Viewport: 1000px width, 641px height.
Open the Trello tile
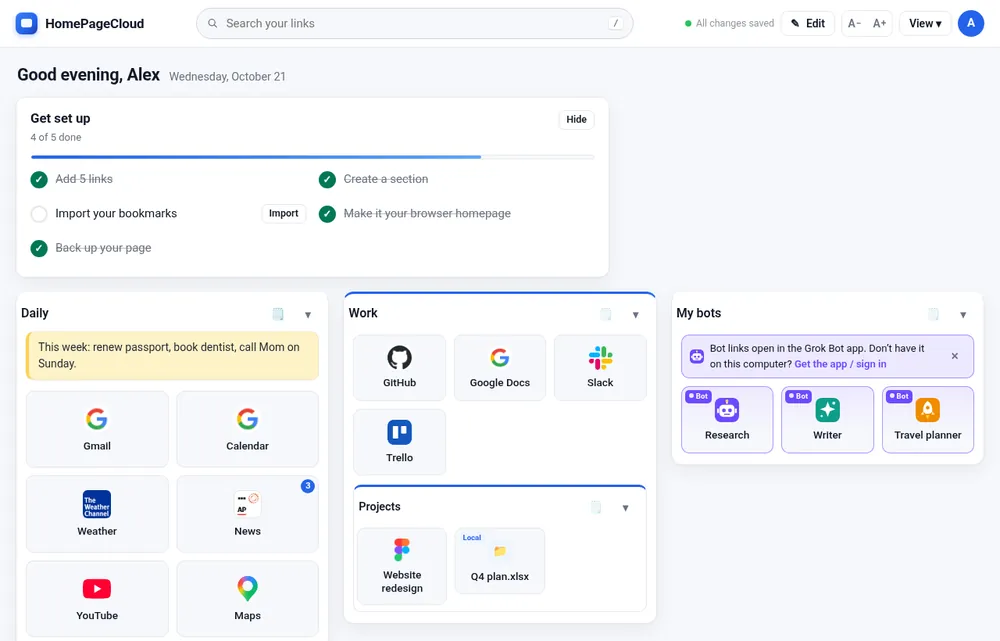click(x=399, y=442)
